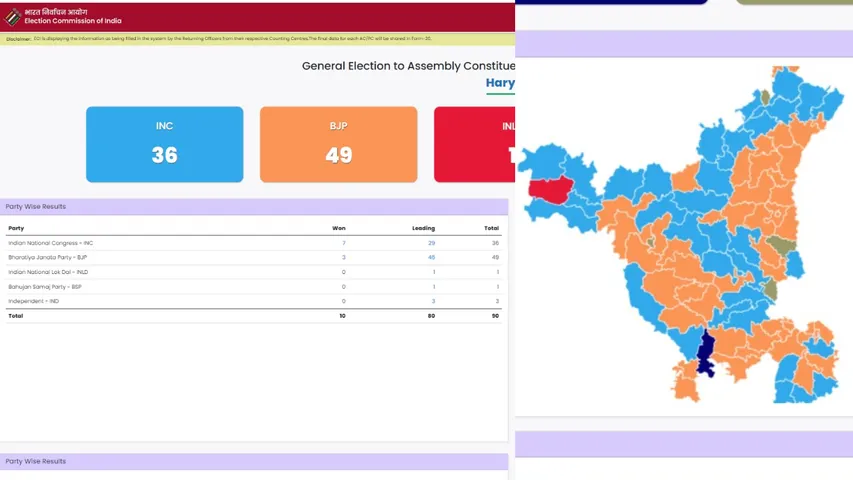
Task: Click INC won count 7
Action: (x=344, y=243)
